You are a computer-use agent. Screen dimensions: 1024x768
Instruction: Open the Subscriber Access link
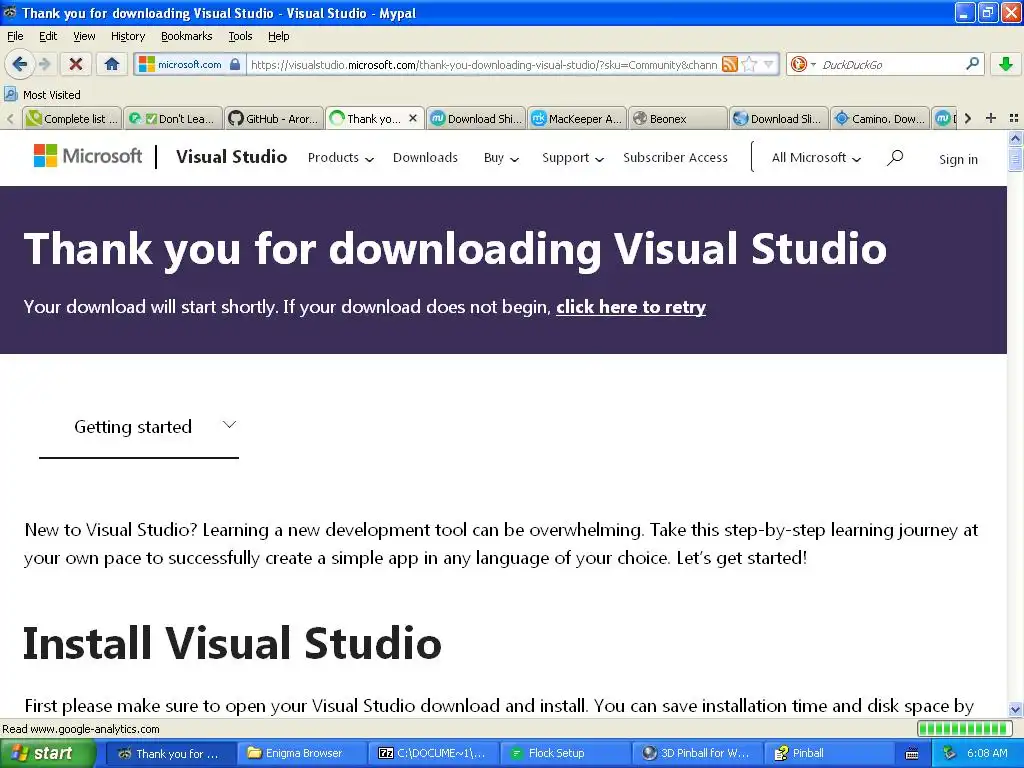tap(675, 157)
